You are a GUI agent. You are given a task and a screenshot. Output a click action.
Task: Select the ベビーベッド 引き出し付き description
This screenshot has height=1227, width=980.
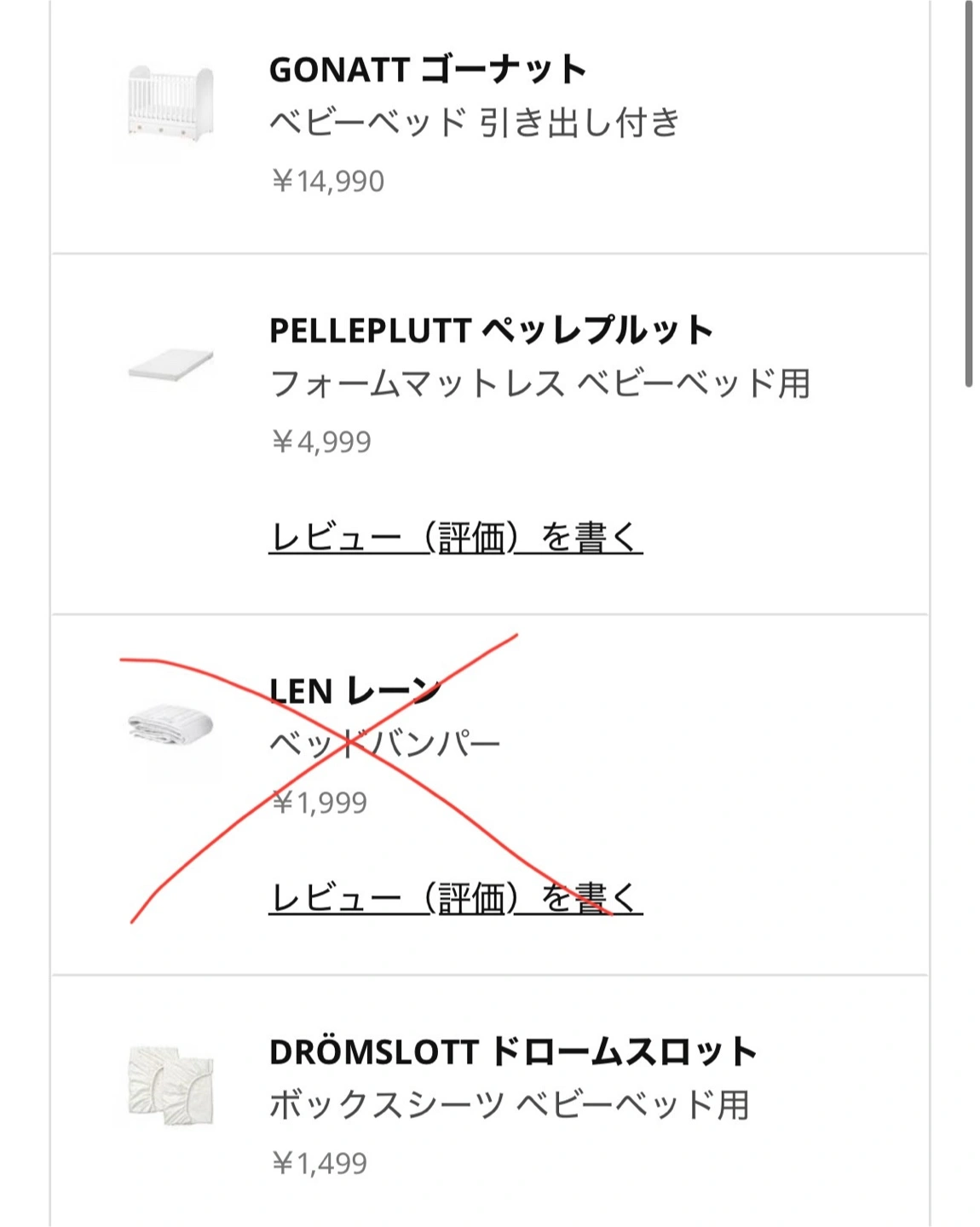tap(475, 123)
